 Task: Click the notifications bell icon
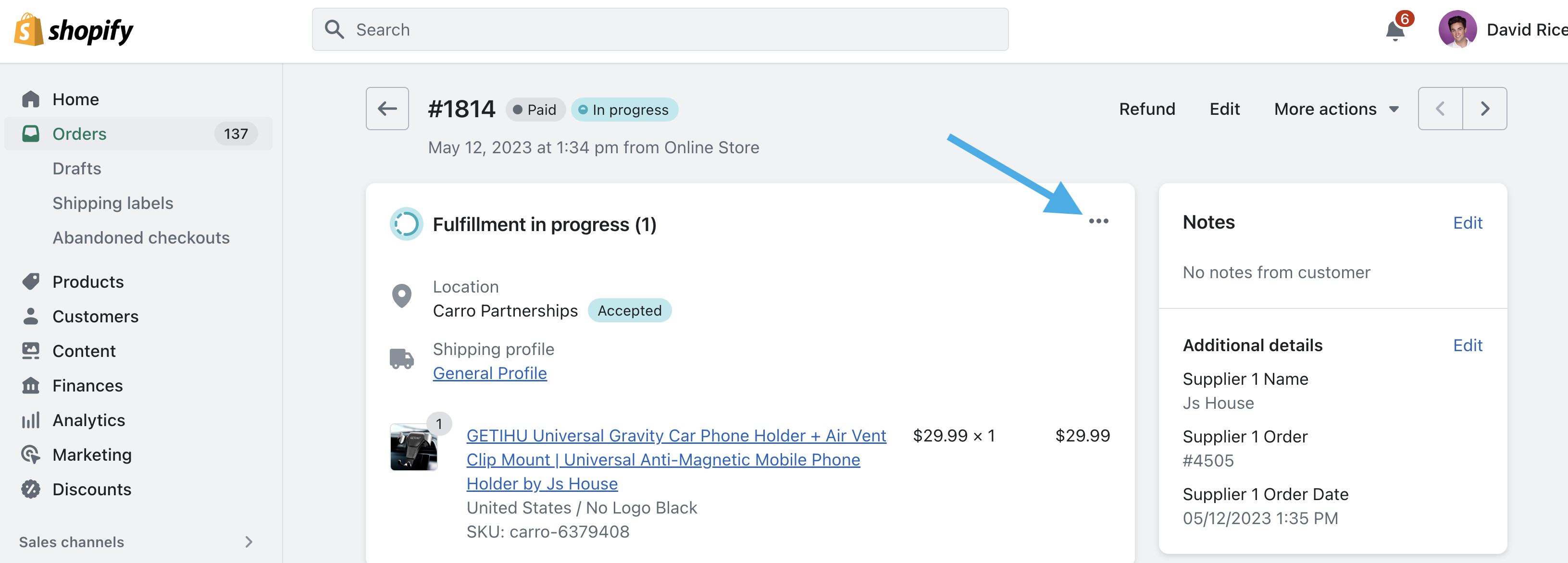[1394, 30]
